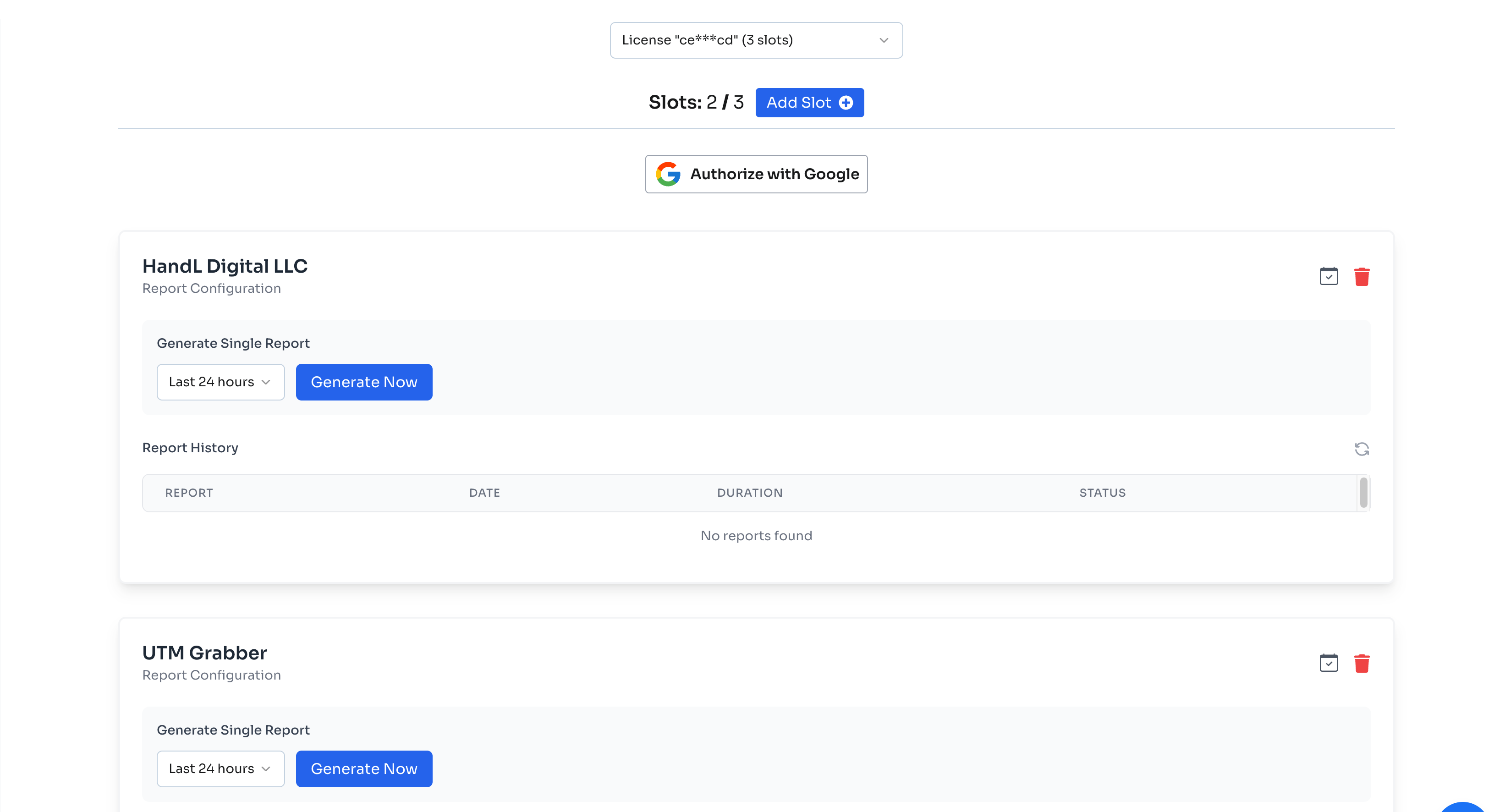Click the Google logo icon
The width and height of the screenshot is (1505, 812).
coord(668,174)
